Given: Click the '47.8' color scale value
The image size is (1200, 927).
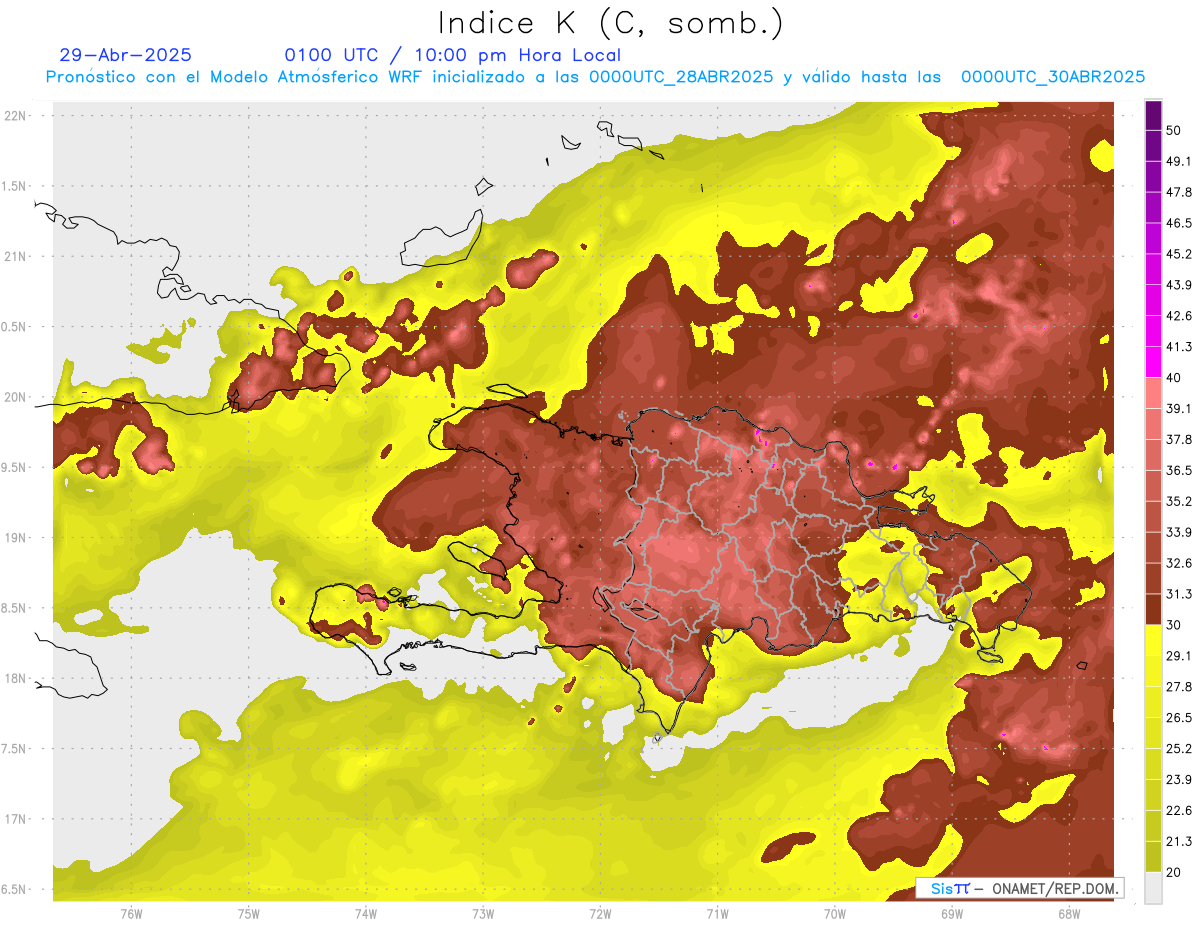Looking at the screenshot, I should click(1179, 192).
